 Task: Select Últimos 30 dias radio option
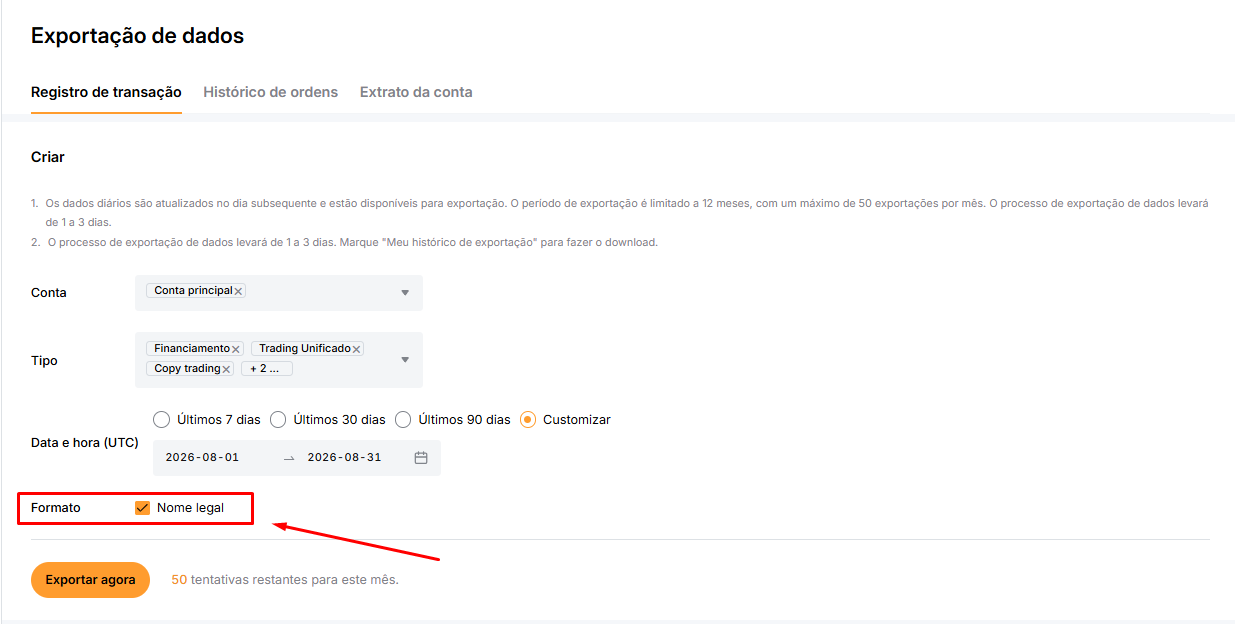[278, 419]
